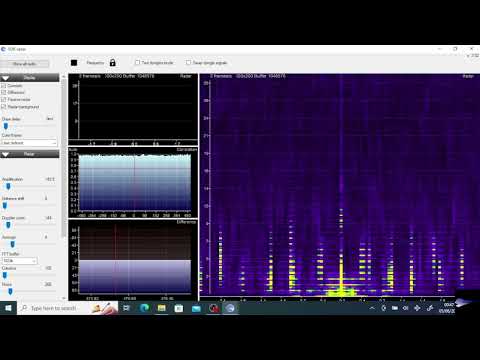
Task: Collapse the Radar panel header arrow
Action: coord(5,154)
